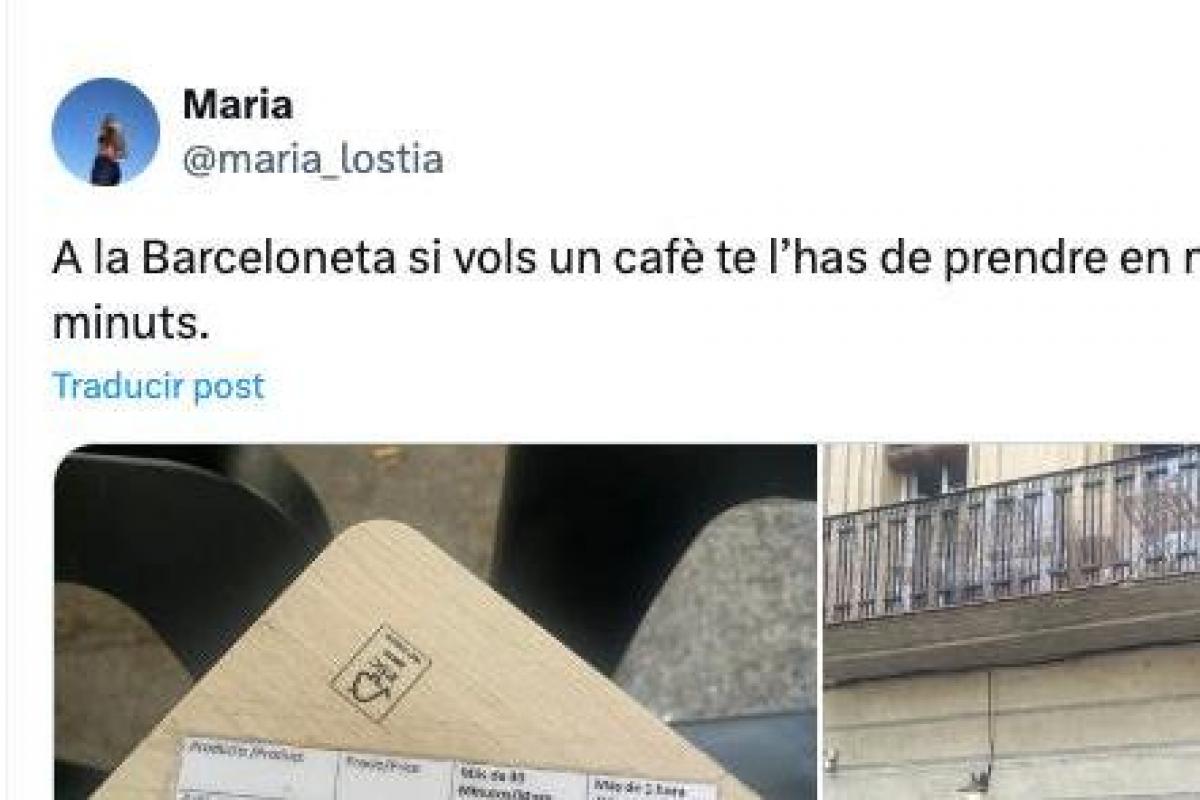Image resolution: width=1200 pixels, height=800 pixels.
Task: Open the left photo of wooden table
Action: [435, 622]
